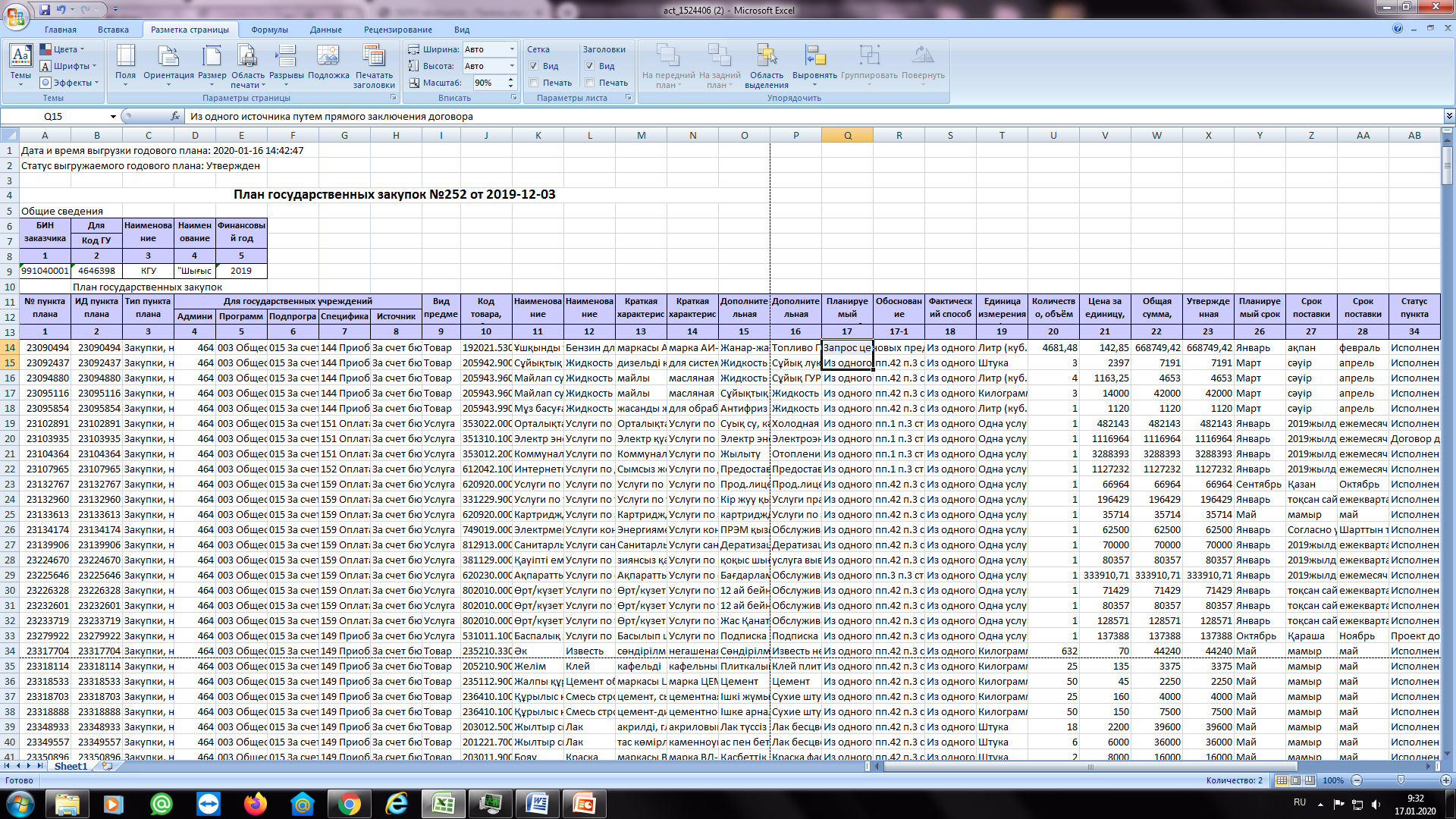
Task: Open Параметры страницы dialog launcher
Action: [393, 98]
